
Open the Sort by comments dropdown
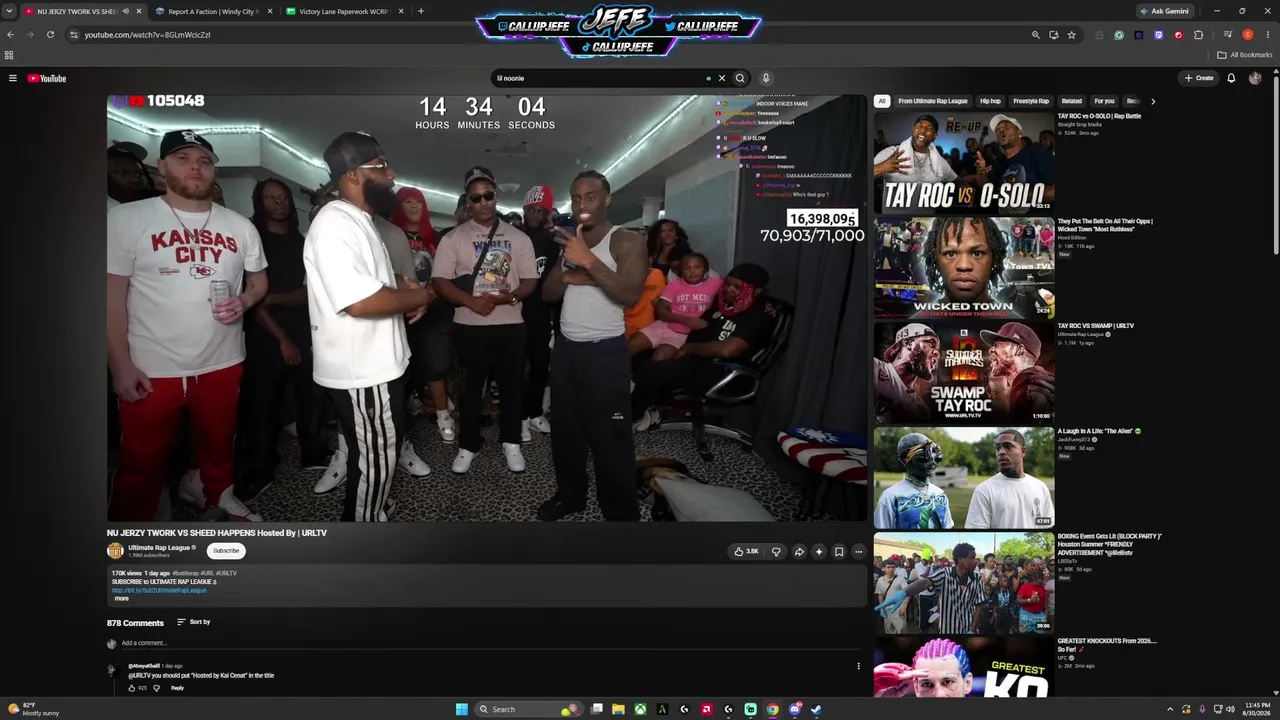pos(194,622)
